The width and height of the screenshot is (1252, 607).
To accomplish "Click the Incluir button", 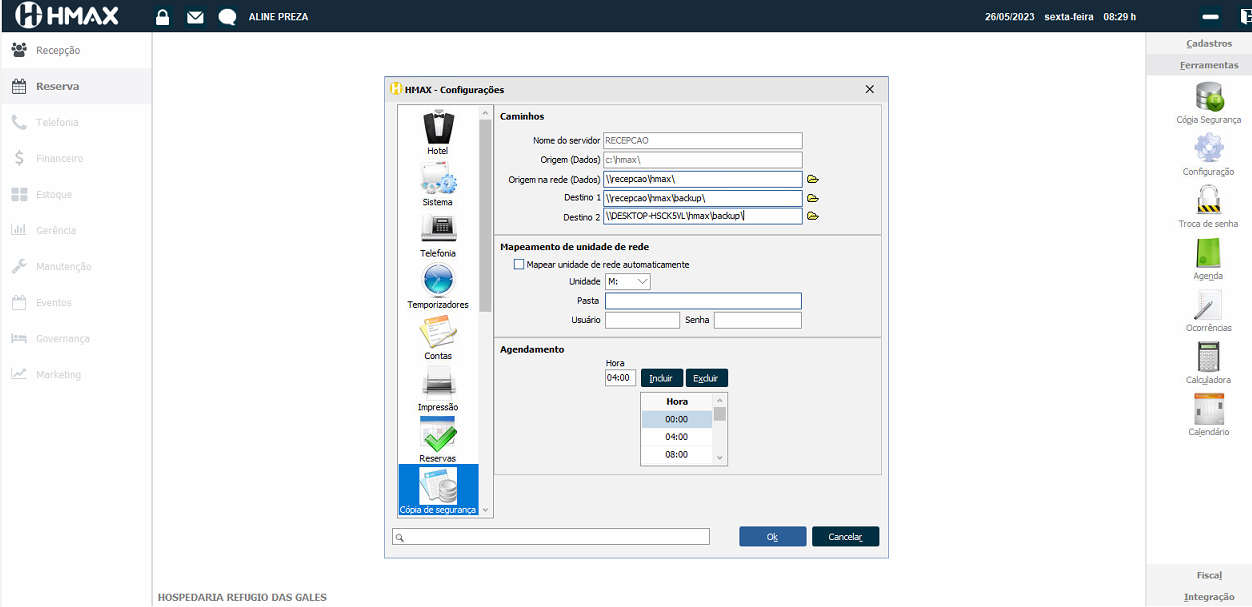I will click(661, 378).
